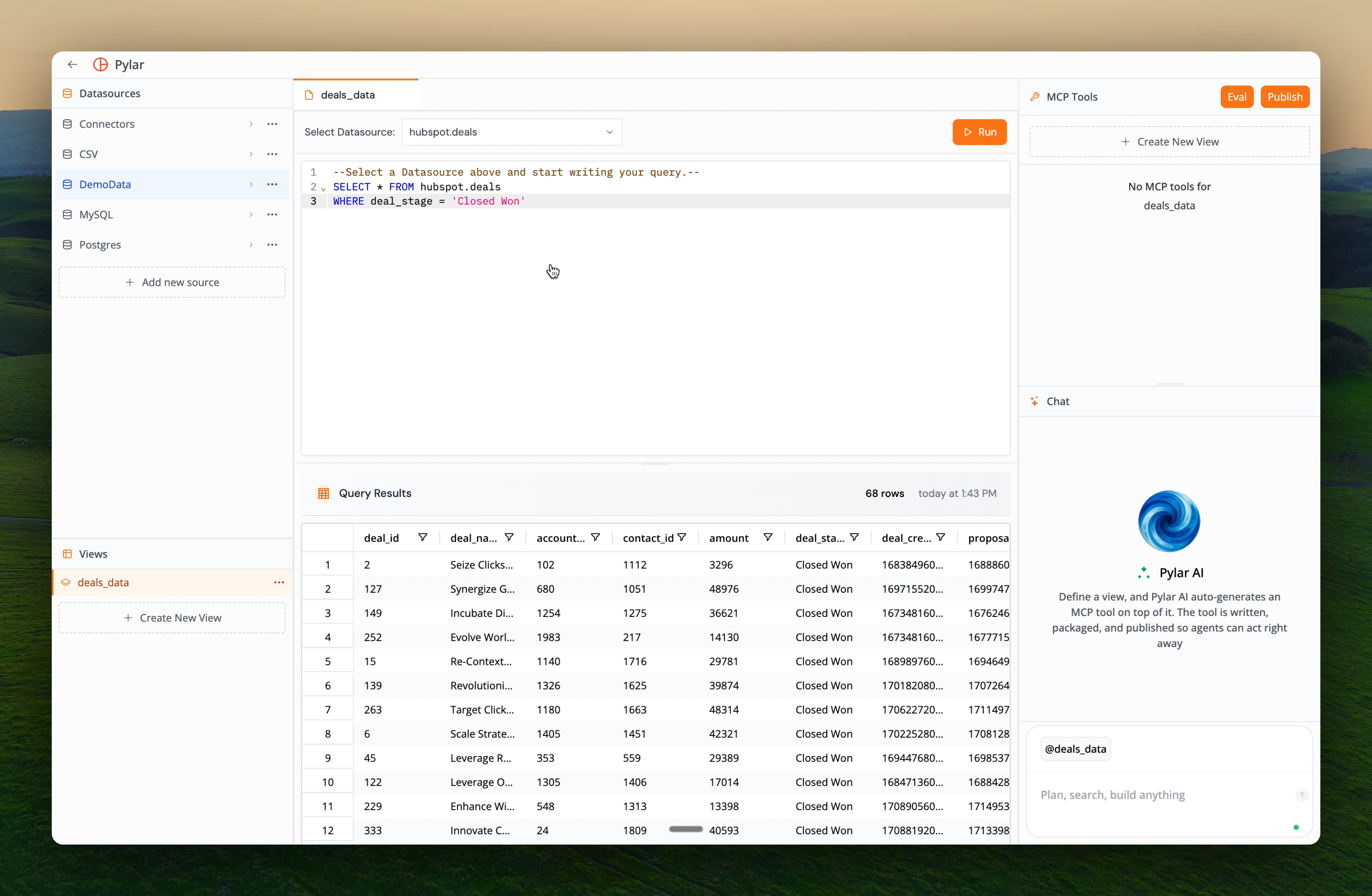1372x896 pixels.
Task: Publish the MCP tool
Action: [1286, 96]
